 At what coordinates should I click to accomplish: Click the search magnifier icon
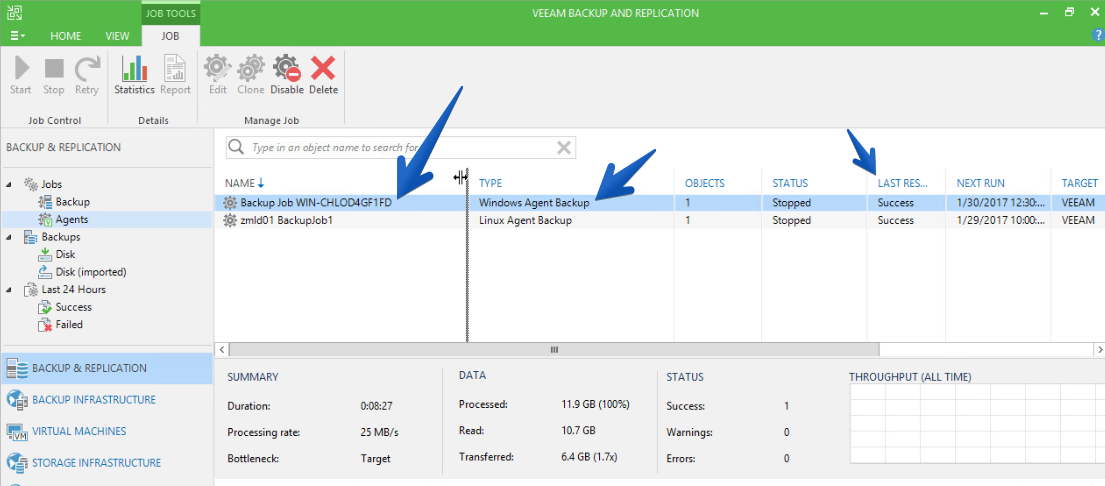(x=237, y=148)
